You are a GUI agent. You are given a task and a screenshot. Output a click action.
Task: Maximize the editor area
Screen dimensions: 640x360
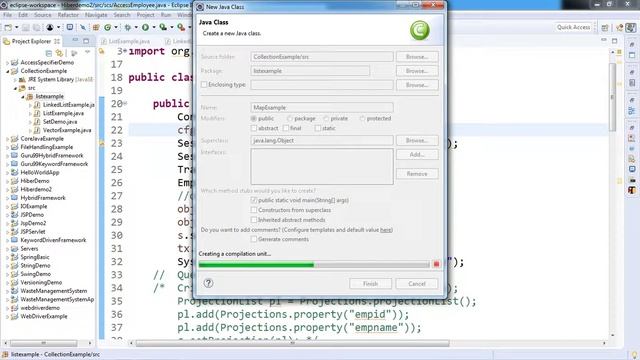click(x=614, y=40)
